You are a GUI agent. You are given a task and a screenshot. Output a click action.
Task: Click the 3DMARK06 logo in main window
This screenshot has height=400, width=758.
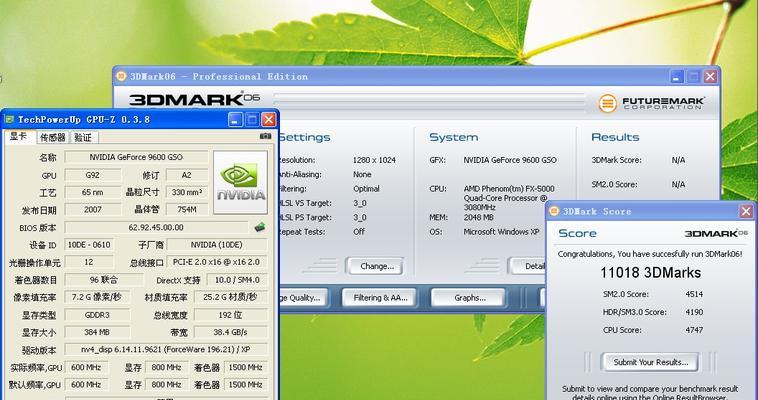[195, 100]
